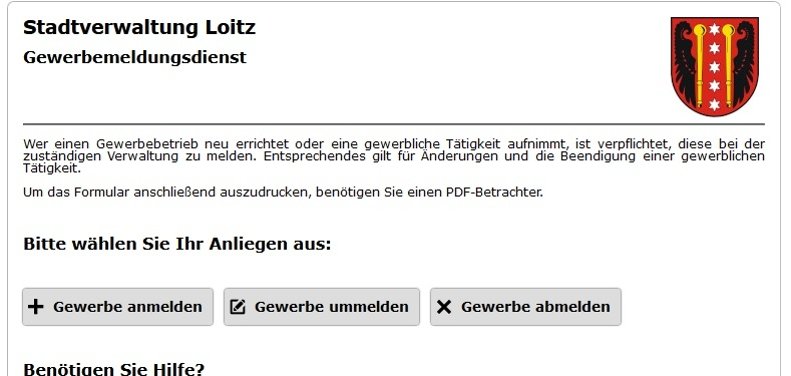Click the Stadtverwaltung Loitz heading
Screen dimensions: 791x376
139,27
